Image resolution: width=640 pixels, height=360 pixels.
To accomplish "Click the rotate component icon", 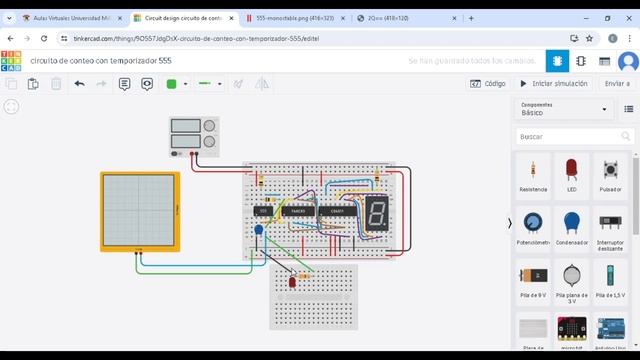I will coord(238,84).
